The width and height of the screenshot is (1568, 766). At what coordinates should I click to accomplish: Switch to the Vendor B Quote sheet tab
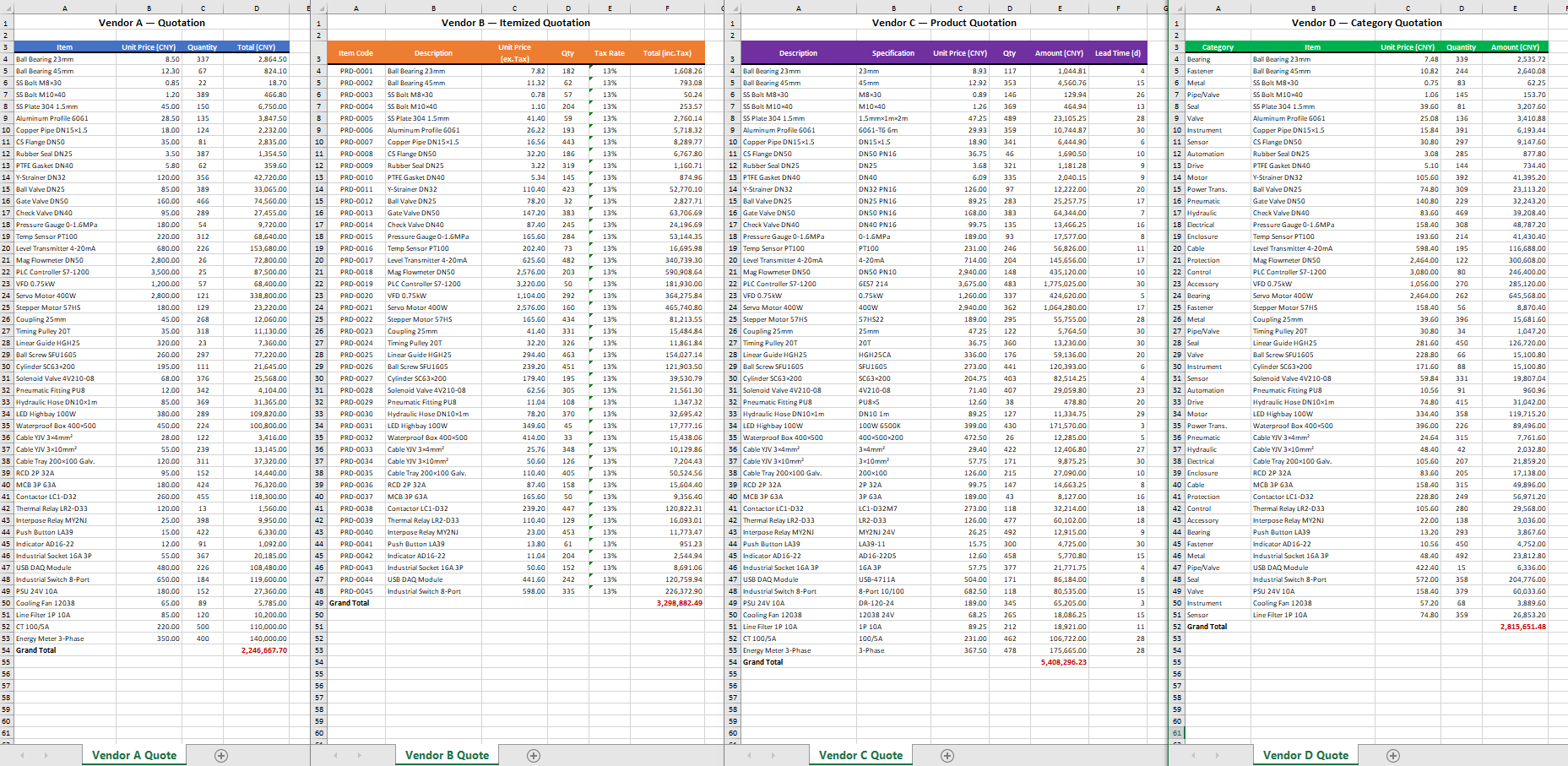(x=447, y=756)
